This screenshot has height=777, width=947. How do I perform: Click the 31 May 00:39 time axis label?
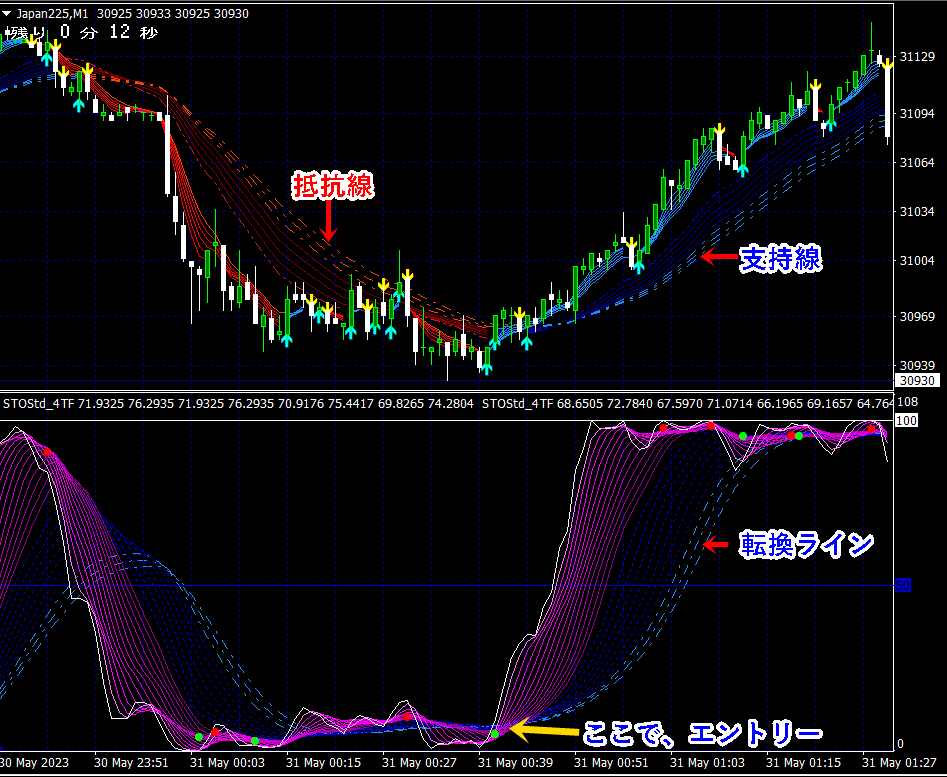click(515, 763)
